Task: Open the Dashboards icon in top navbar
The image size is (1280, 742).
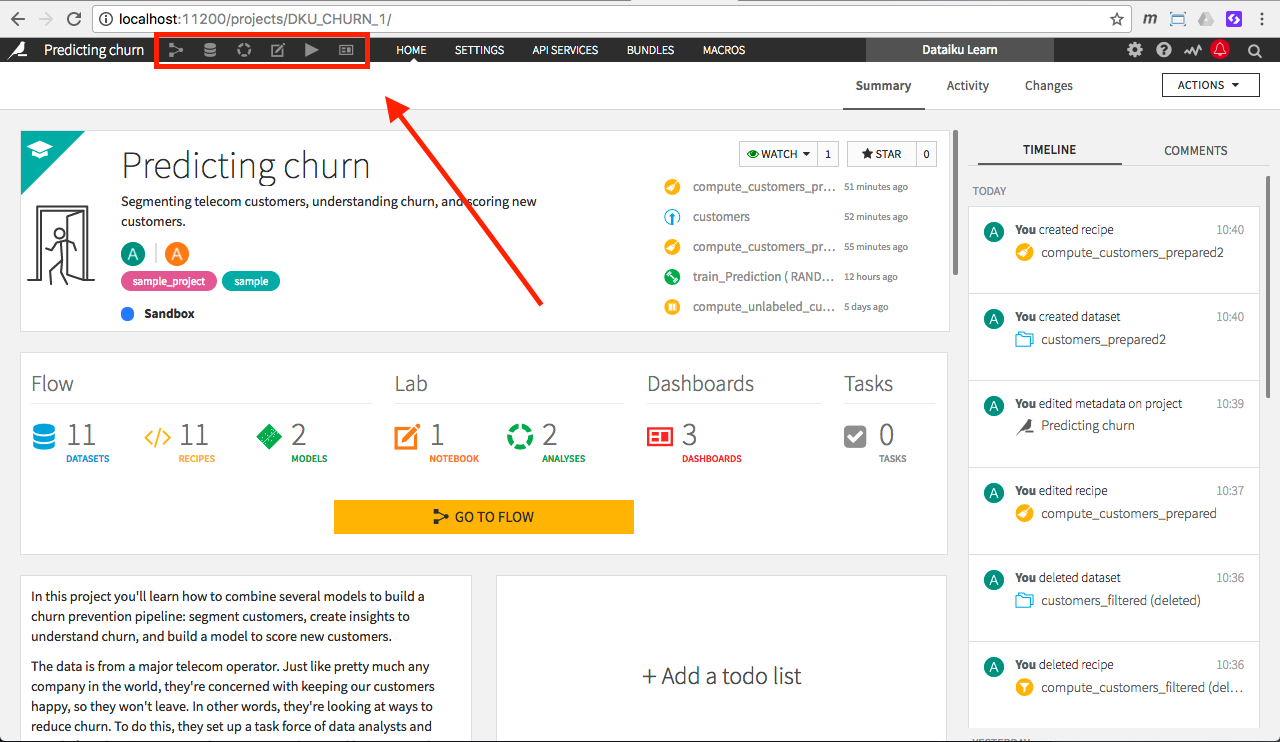Action: (x=346, y=50)
